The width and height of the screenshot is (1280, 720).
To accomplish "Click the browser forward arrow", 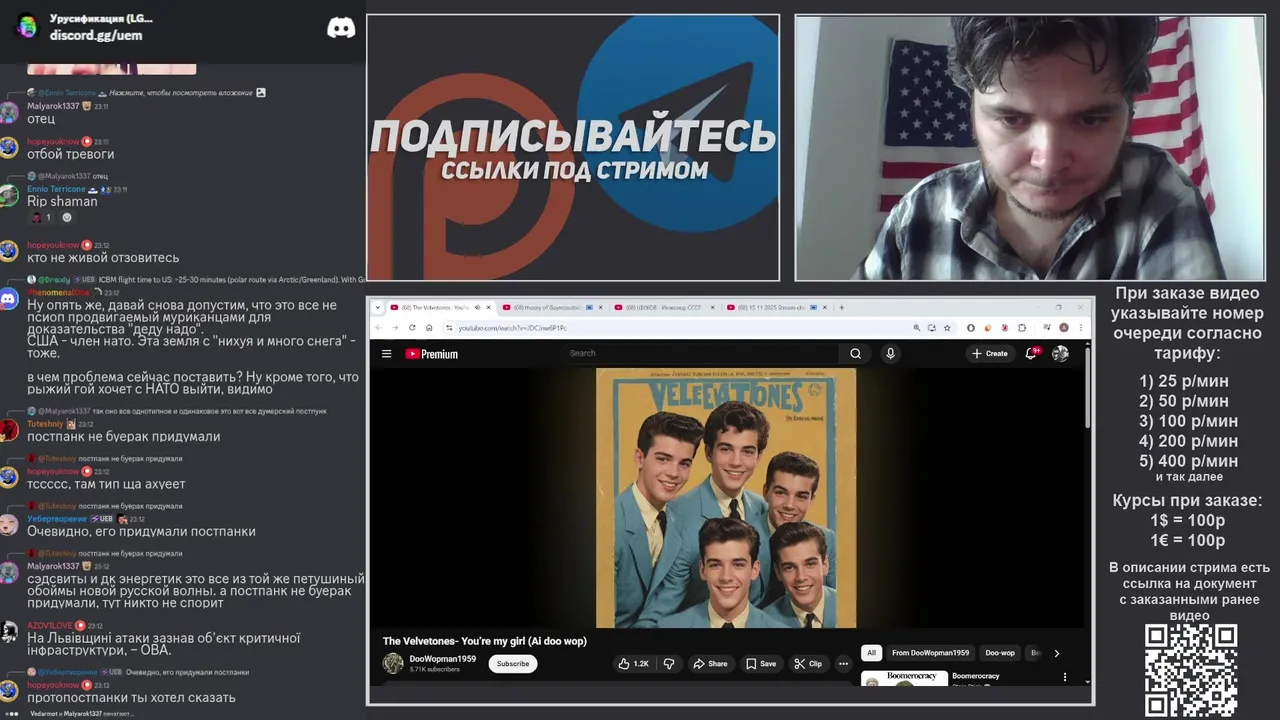I will click(395, 327).
